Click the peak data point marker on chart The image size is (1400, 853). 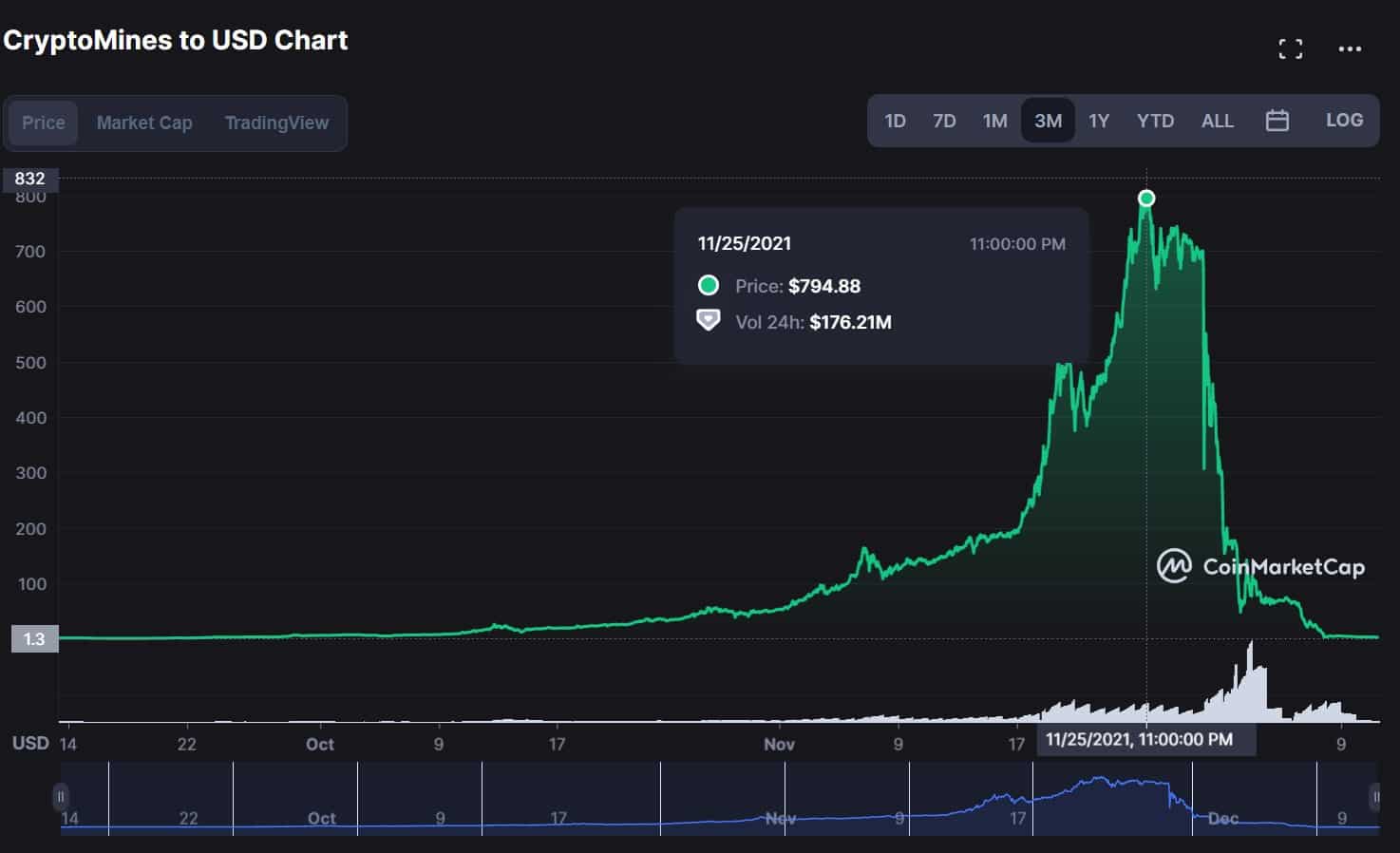pos(1146,199)
